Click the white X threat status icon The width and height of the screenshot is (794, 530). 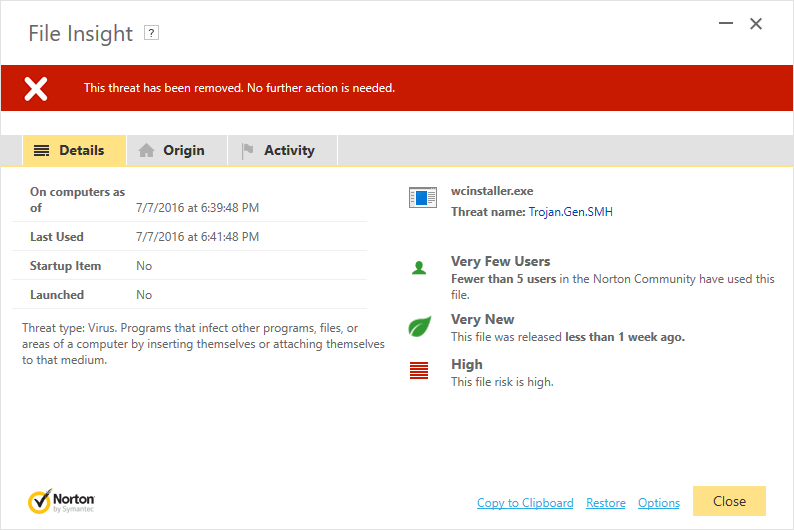[x=36, y=88]
